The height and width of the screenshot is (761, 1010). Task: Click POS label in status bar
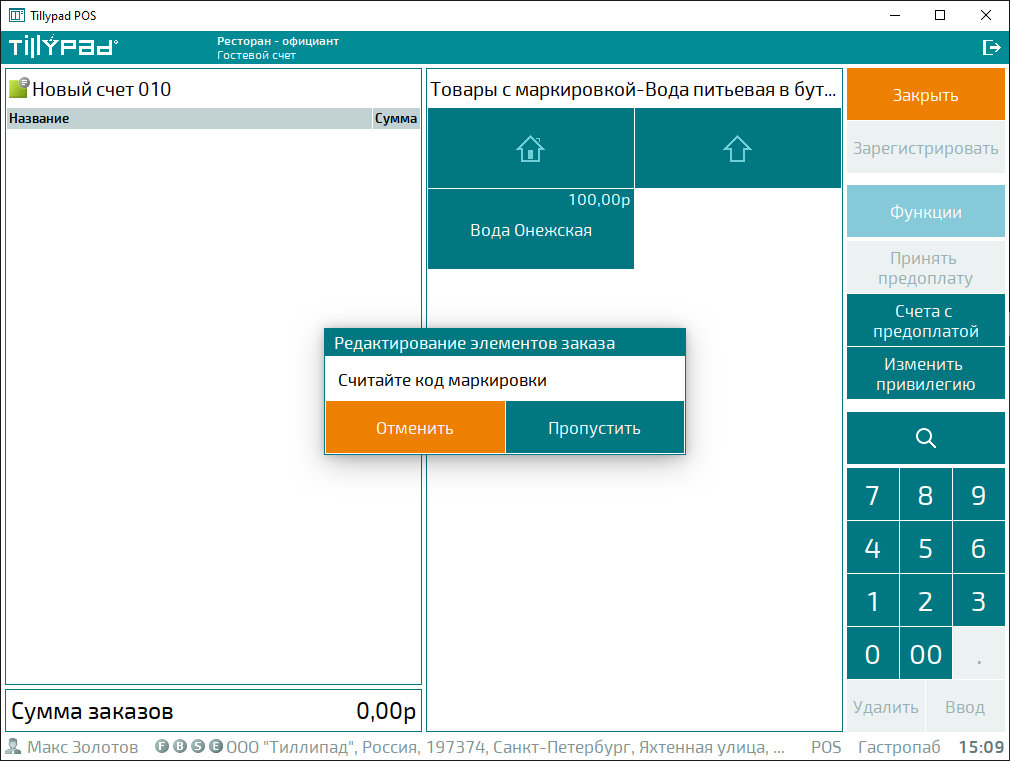pos(826,746)
